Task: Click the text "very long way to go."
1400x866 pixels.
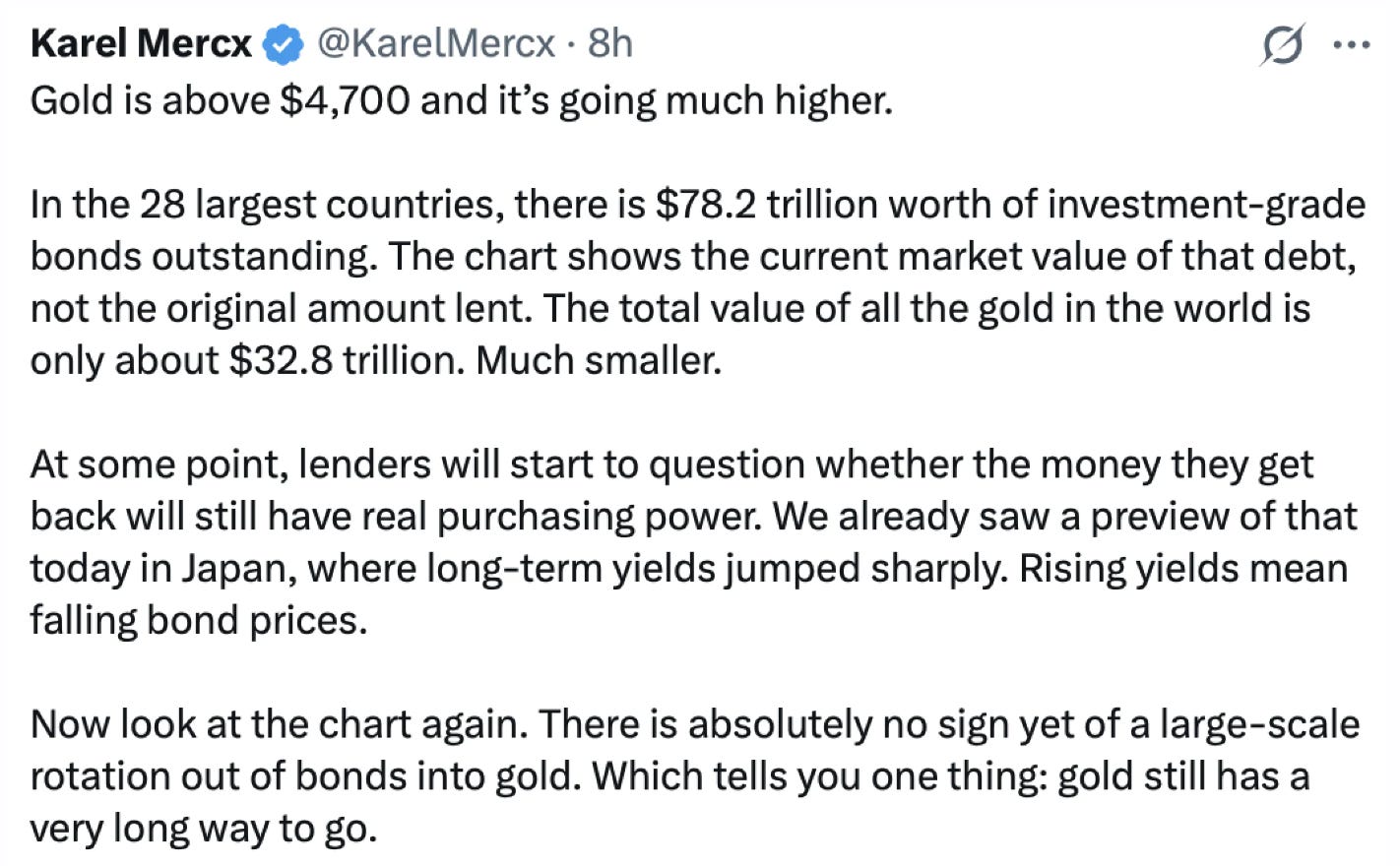Action: tap(203, 829)
